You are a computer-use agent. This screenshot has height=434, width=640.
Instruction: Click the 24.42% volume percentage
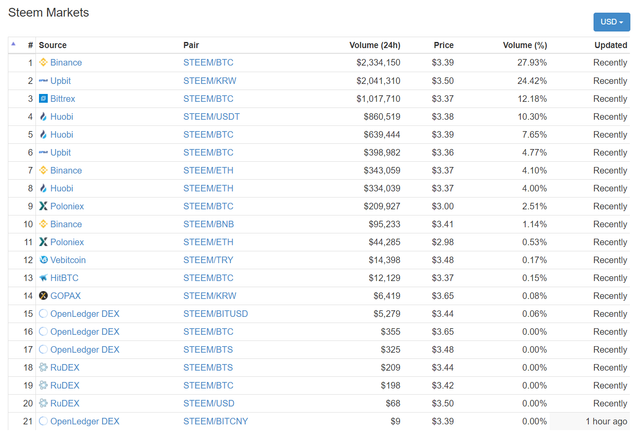532,80
